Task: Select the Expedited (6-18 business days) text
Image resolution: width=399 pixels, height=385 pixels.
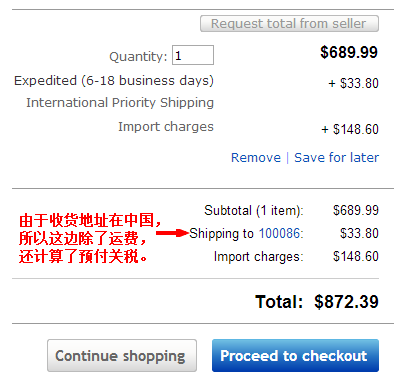Action: coord(114,81)
